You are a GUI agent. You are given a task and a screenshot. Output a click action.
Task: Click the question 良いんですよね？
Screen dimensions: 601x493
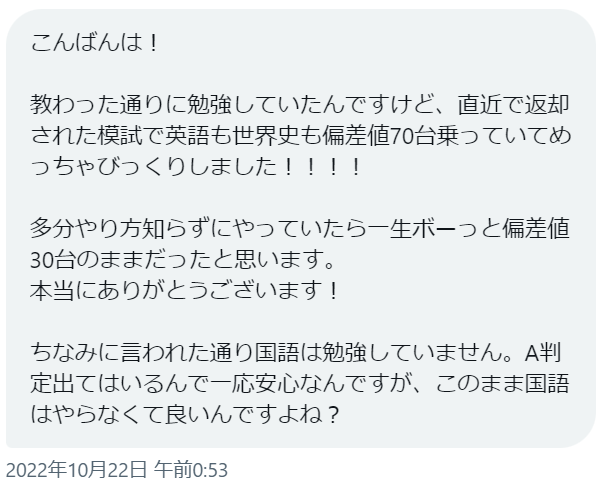click(253, 415)
